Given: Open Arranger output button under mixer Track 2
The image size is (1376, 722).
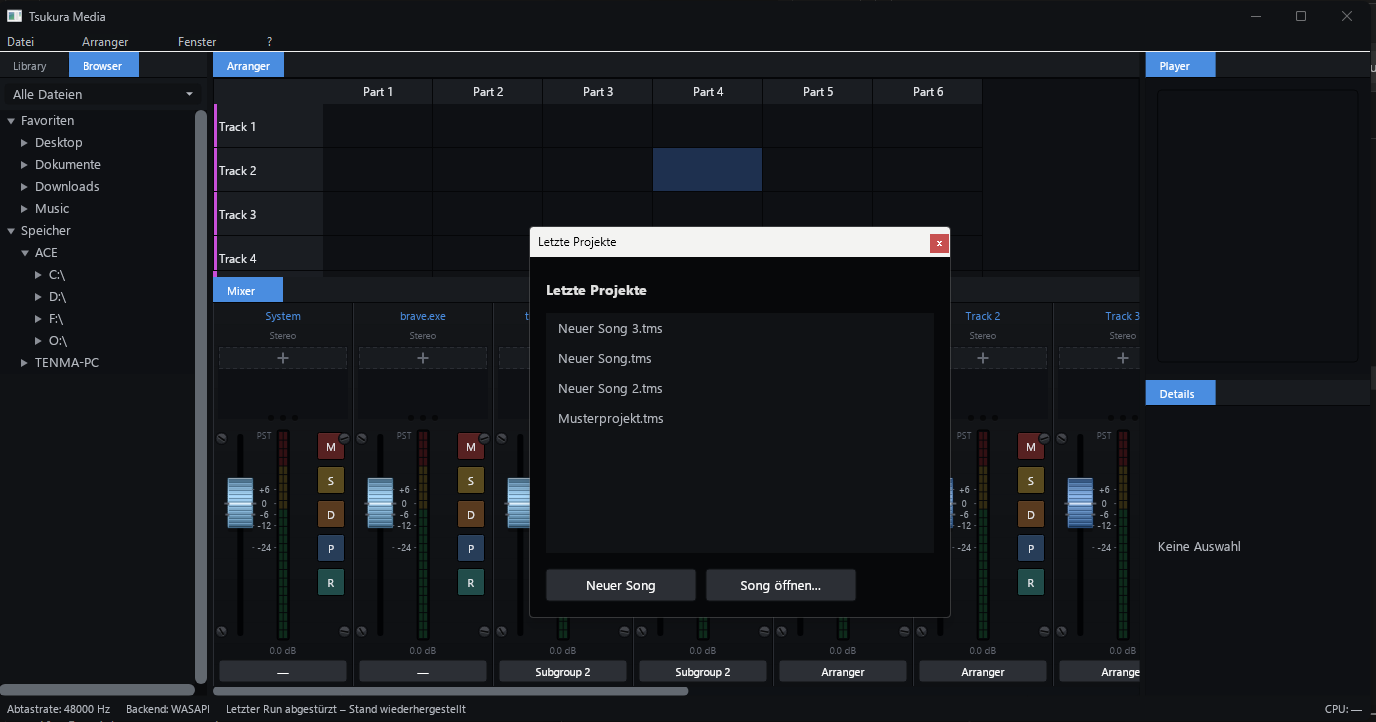Looking at the screenshot, I should (x=983, y=672).
